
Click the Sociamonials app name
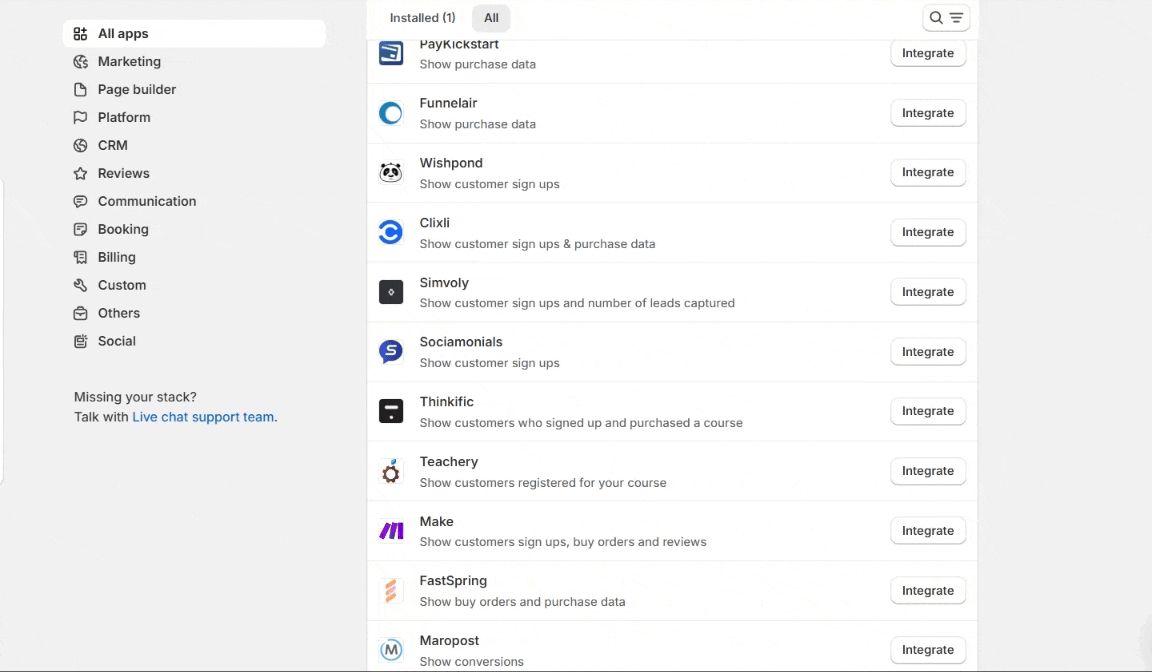click(461, 342)
